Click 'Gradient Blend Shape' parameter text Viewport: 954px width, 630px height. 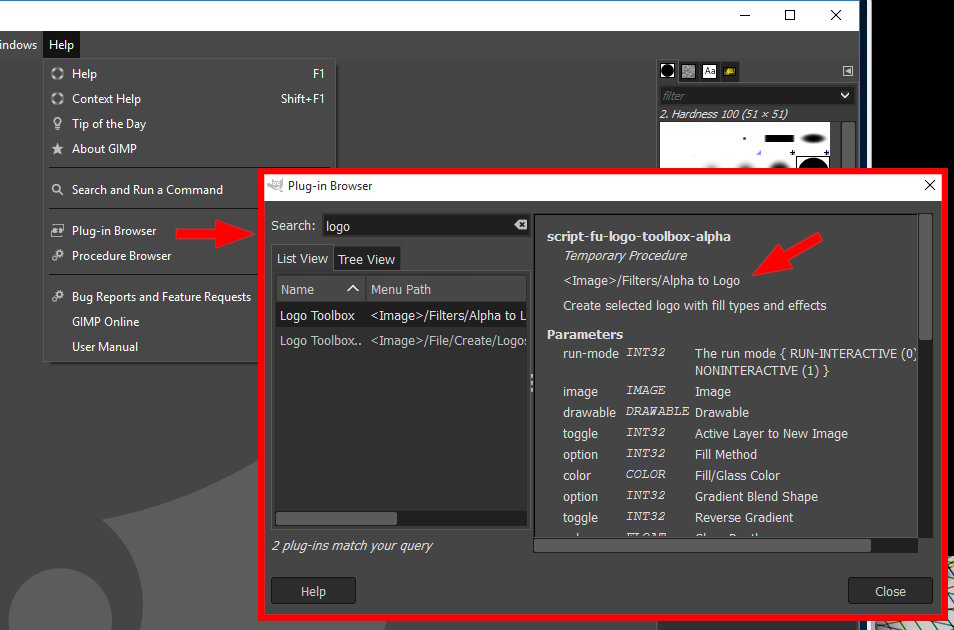[x=756, y=497]
